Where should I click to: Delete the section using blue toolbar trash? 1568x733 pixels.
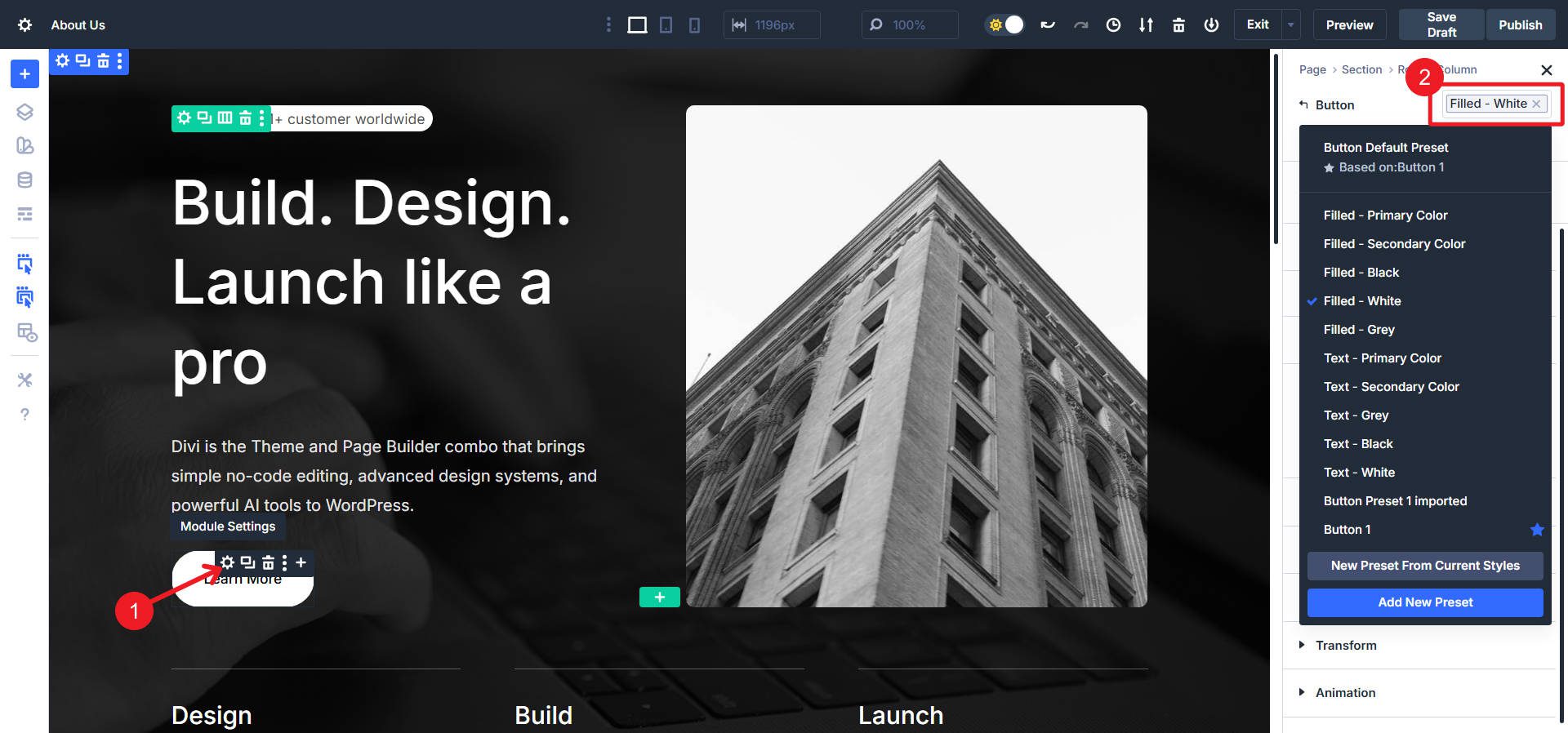pyautogui.click(x=103, y=60)
